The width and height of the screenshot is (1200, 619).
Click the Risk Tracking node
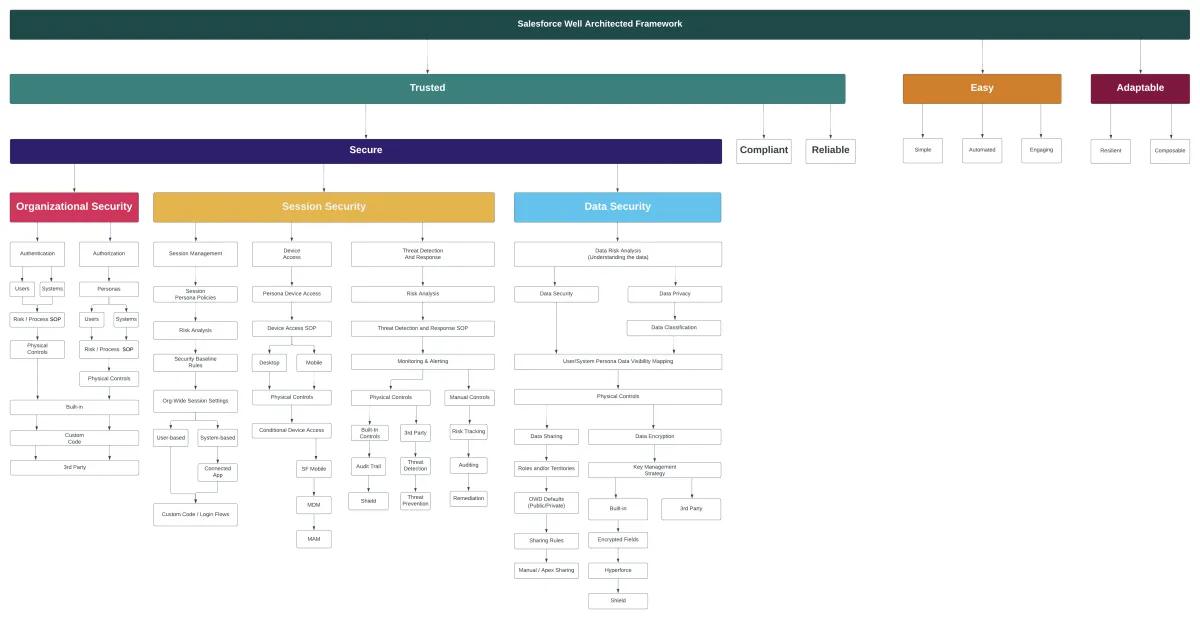468,432
